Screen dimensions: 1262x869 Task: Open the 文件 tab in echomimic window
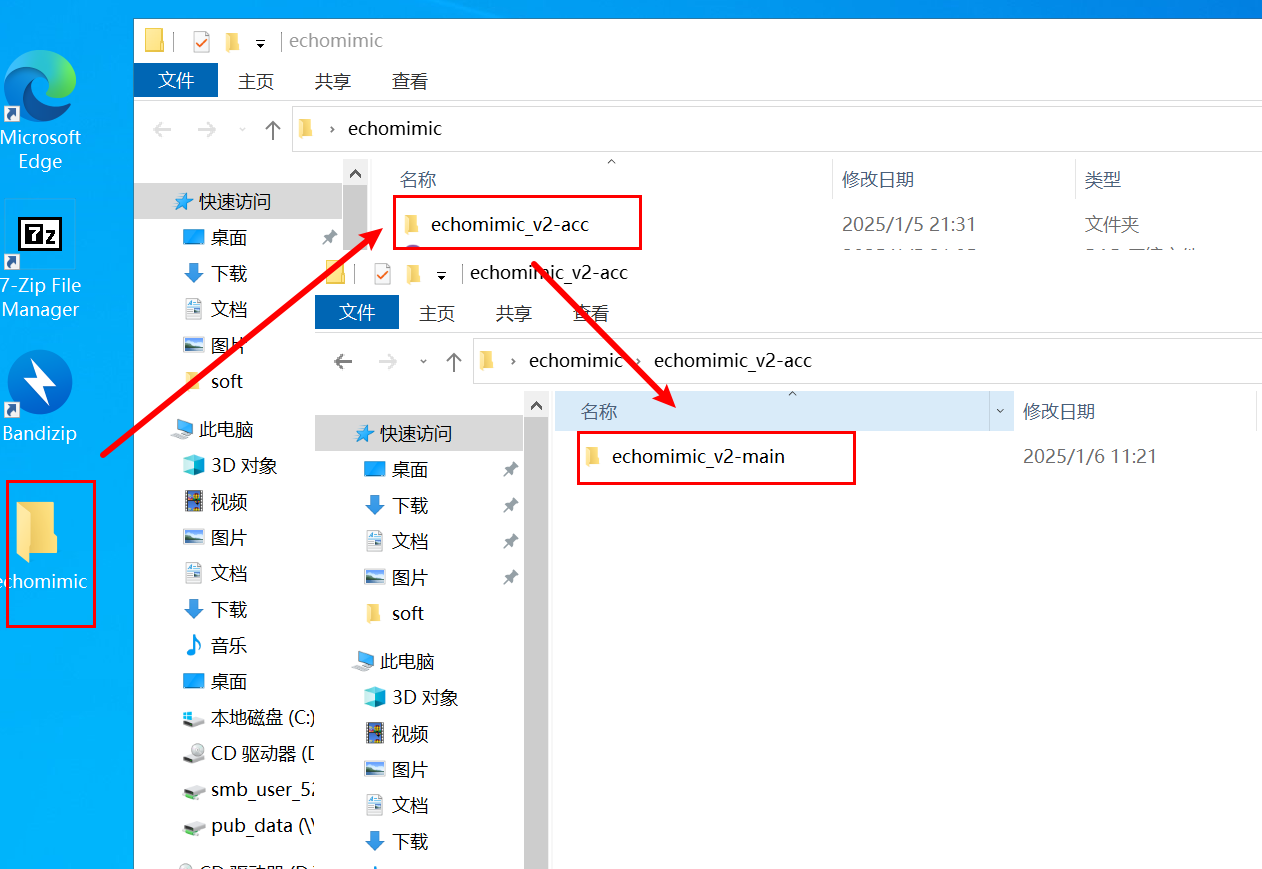(x=176, y=81)
